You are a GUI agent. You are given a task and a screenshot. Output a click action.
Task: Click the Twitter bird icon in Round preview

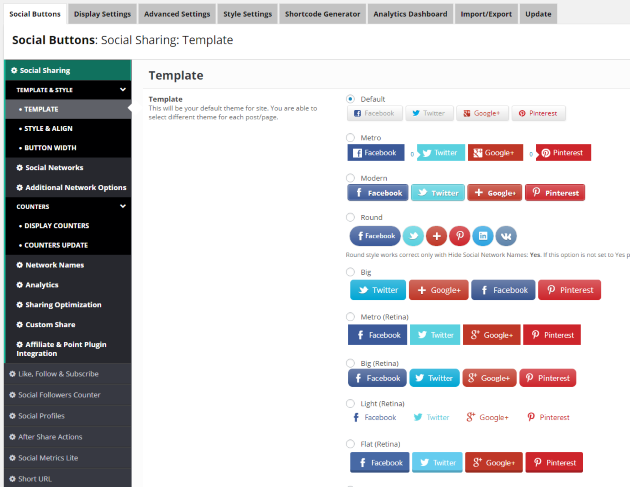(413, 236)
